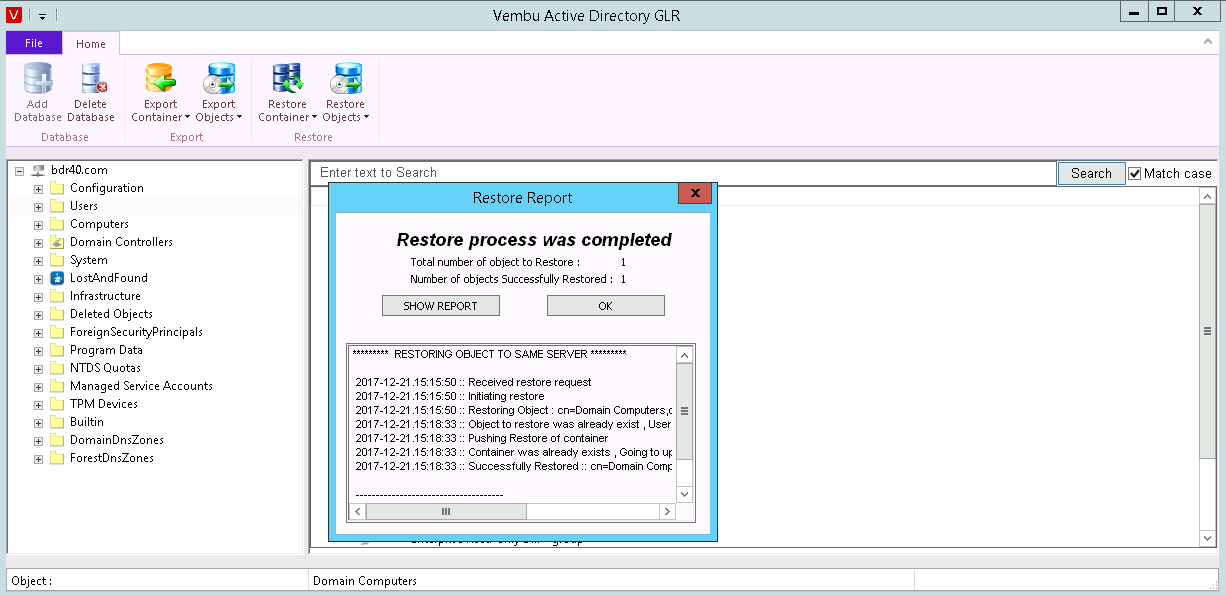
Task: Select the bdr40.com domain icon
Action: [39, 170]
